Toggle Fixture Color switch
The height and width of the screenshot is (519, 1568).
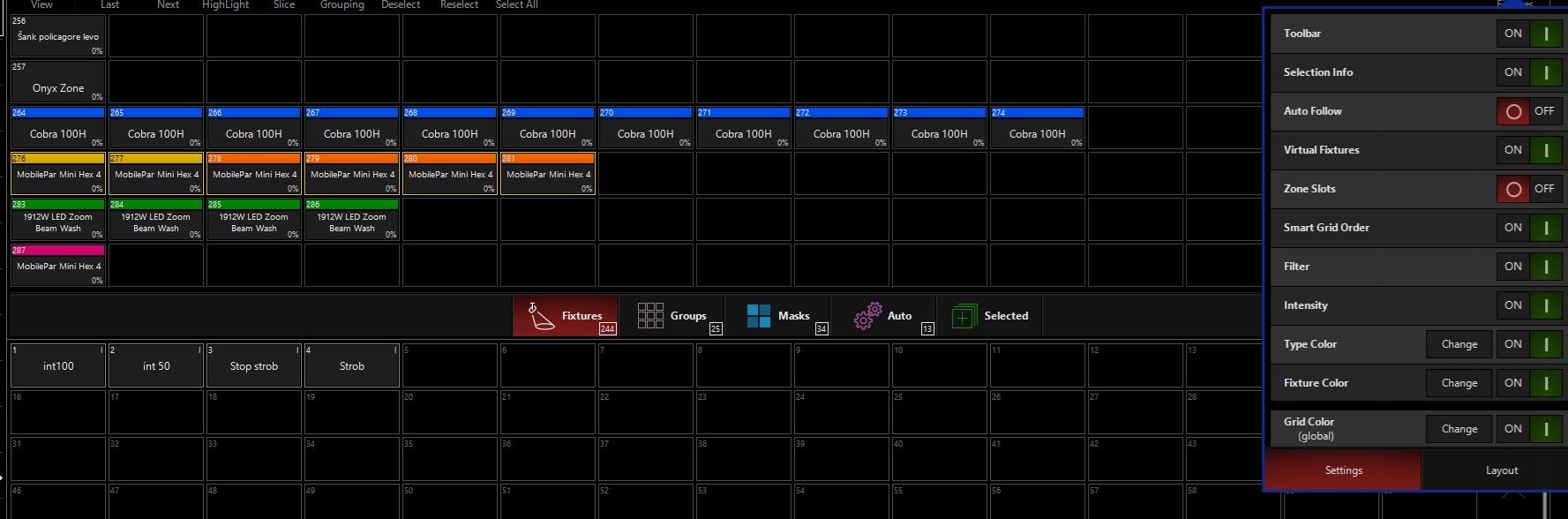coord(1529,383)
